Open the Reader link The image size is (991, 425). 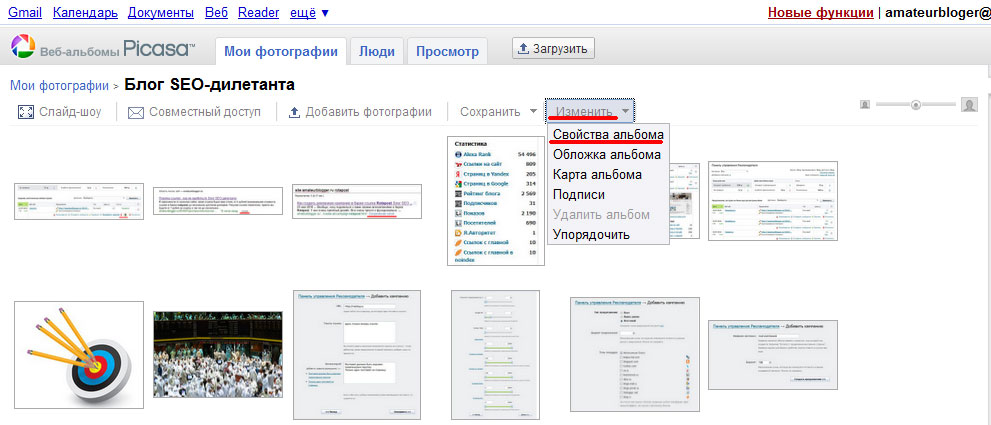(258, 12)
